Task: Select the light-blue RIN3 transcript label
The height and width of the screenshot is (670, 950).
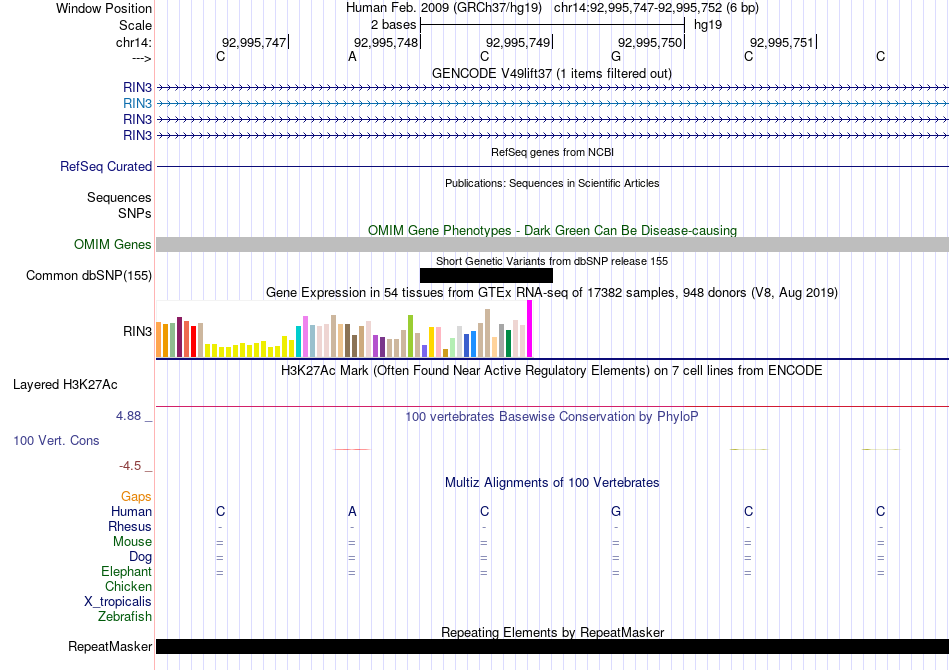Action: (x=137, y=103)
